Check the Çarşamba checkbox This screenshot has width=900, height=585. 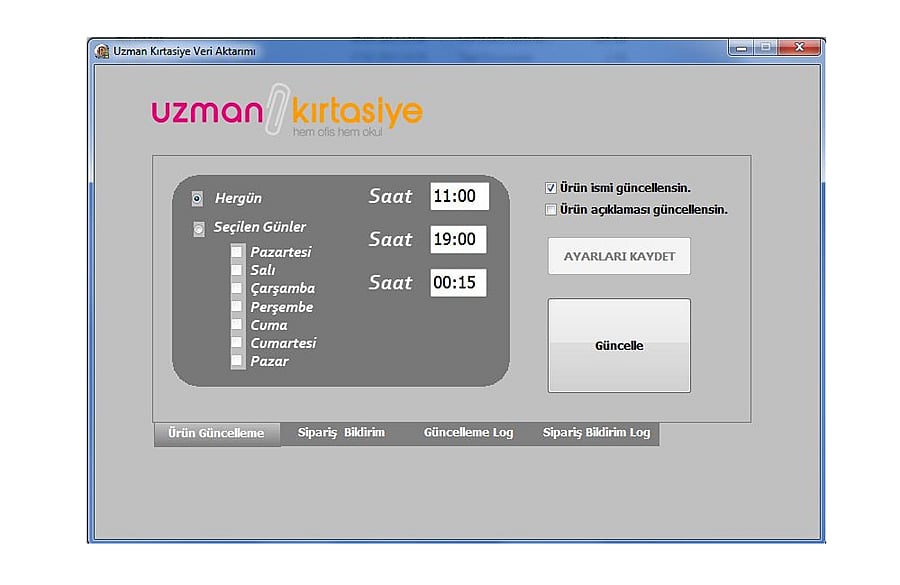236,288
